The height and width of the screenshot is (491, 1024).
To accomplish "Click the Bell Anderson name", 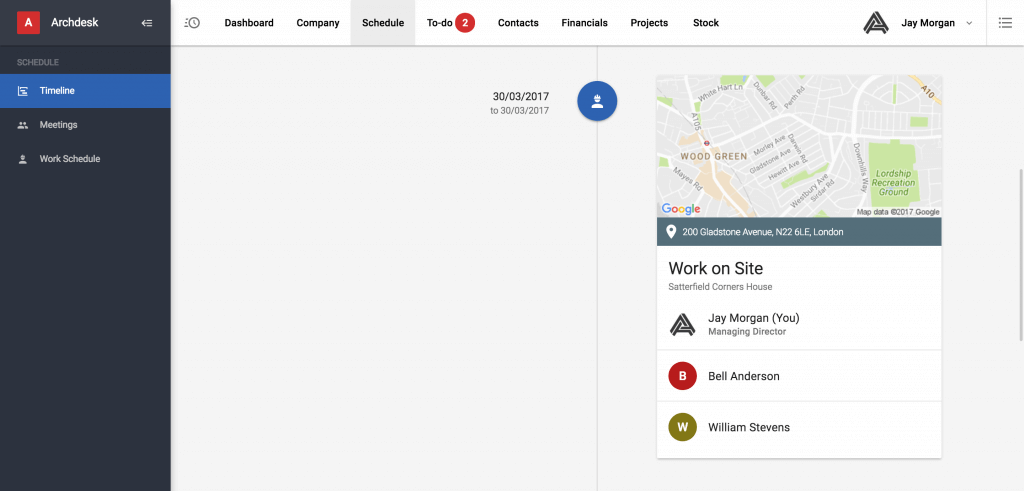I will pos(744,376).
